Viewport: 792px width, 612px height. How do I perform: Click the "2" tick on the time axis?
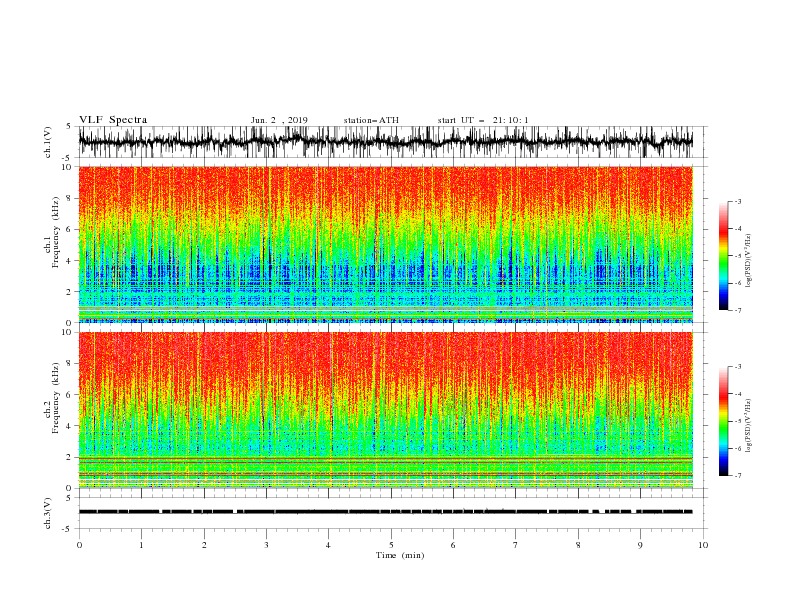(204, 545)
